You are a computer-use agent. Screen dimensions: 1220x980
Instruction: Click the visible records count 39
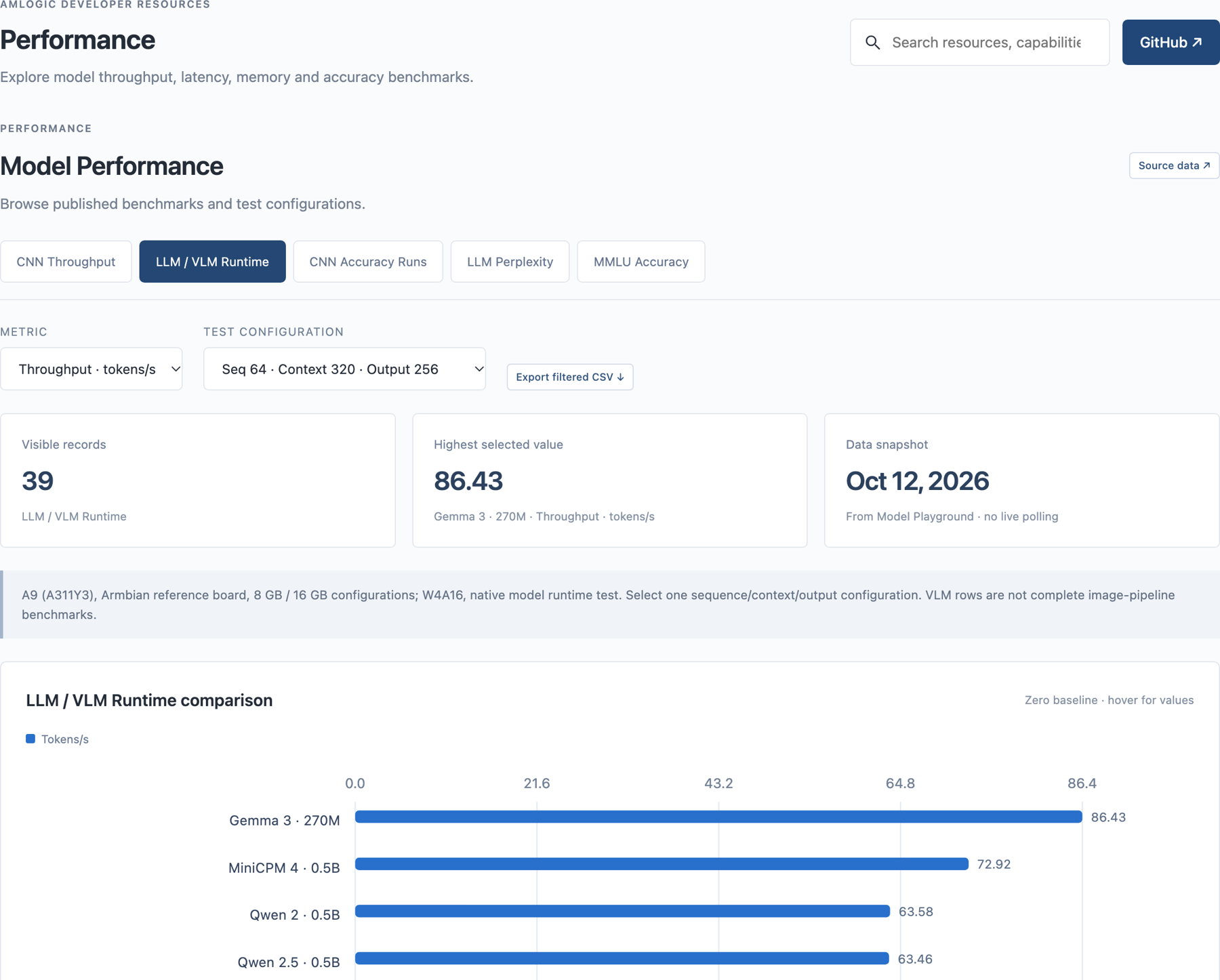37,481
